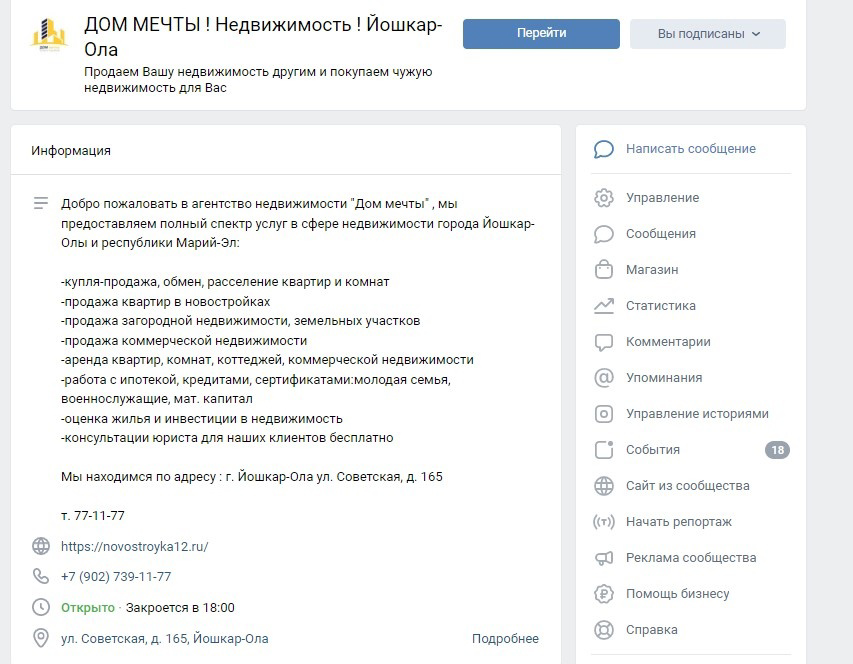Open the Статистика menu item
The width and height of the screenshot is (853, 664).
[660, 306]
